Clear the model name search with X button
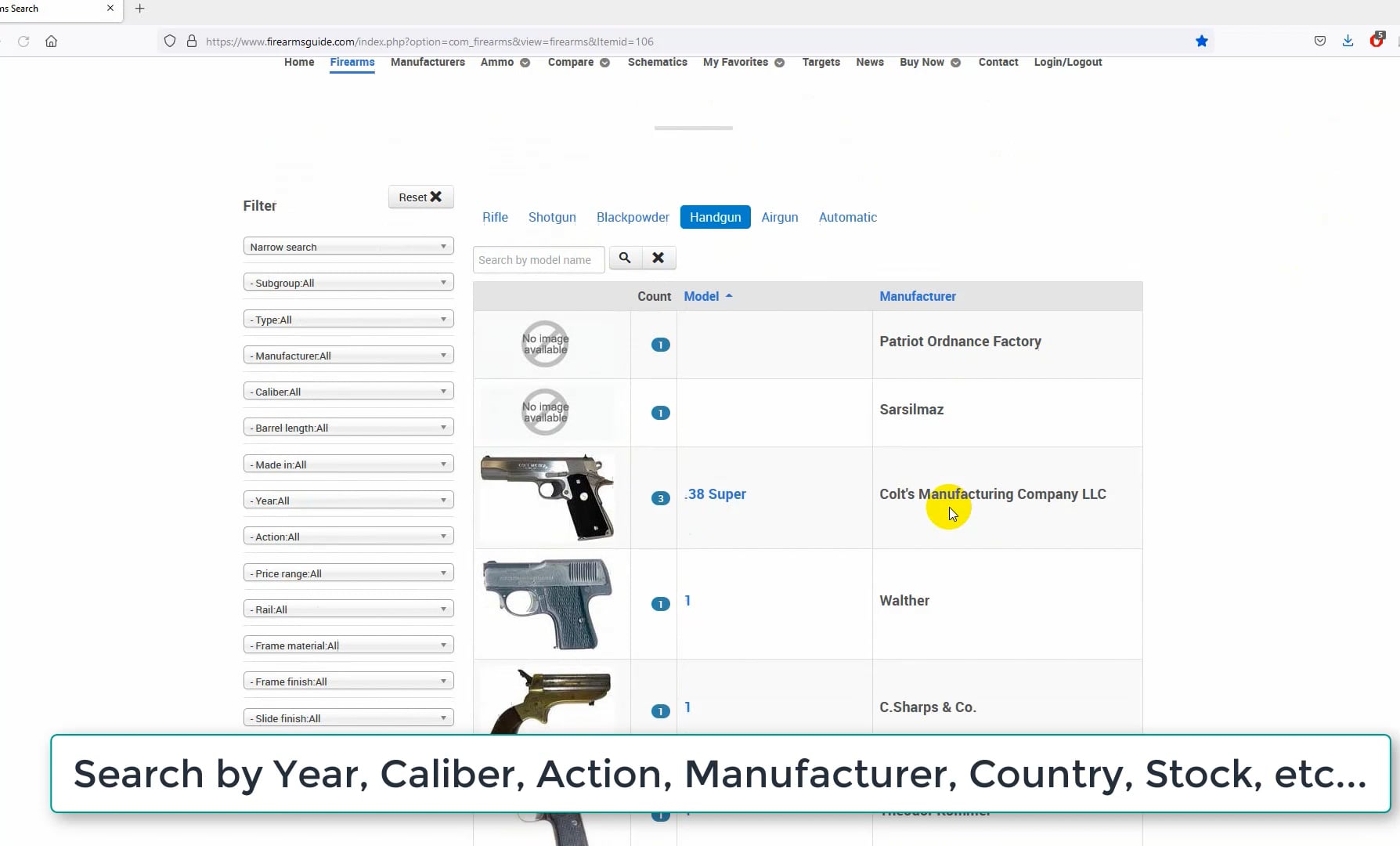 (659, 258)
